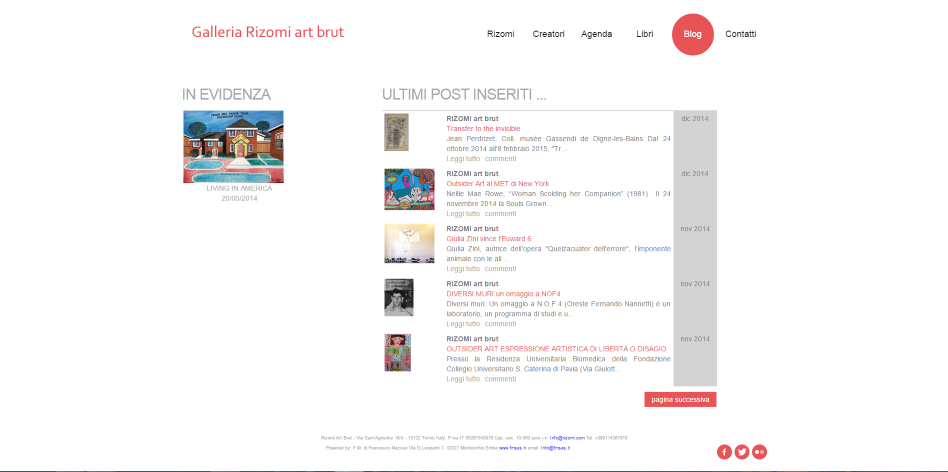Screen dimensions: 948x472
Task: Open thumbnail of Transfer to the invisible post
Action: click(x=396, y=132)
